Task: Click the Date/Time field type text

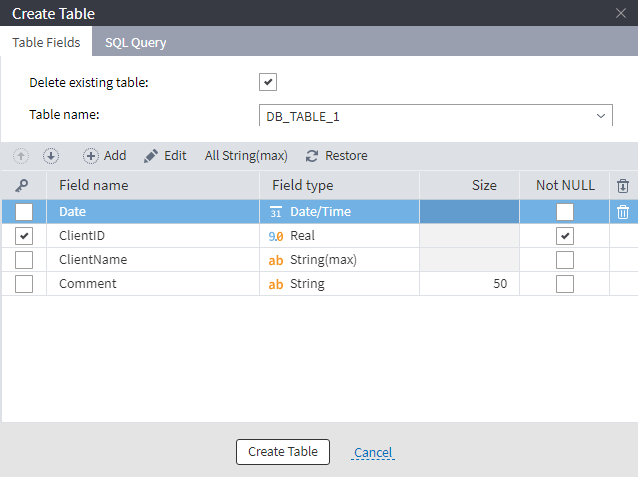Action: point(320,212)
